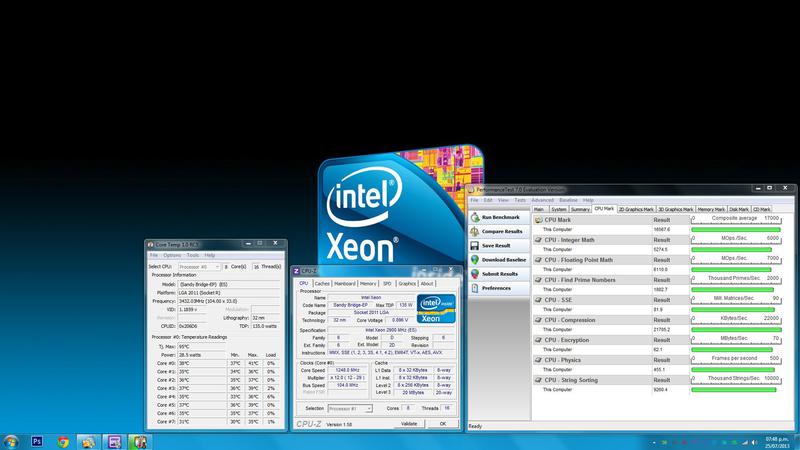
Task: Click the CPU - Integer Math chip icon
Action: [538, 240]
